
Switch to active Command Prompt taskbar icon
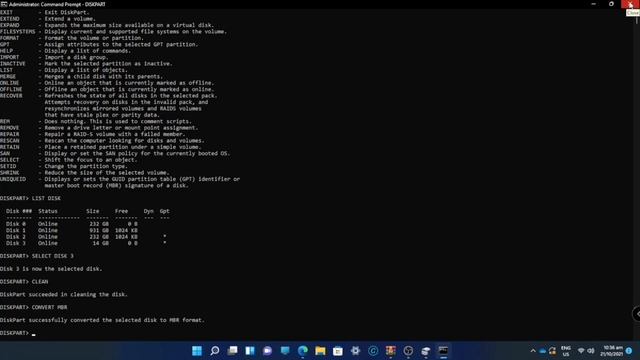point(443,351)
